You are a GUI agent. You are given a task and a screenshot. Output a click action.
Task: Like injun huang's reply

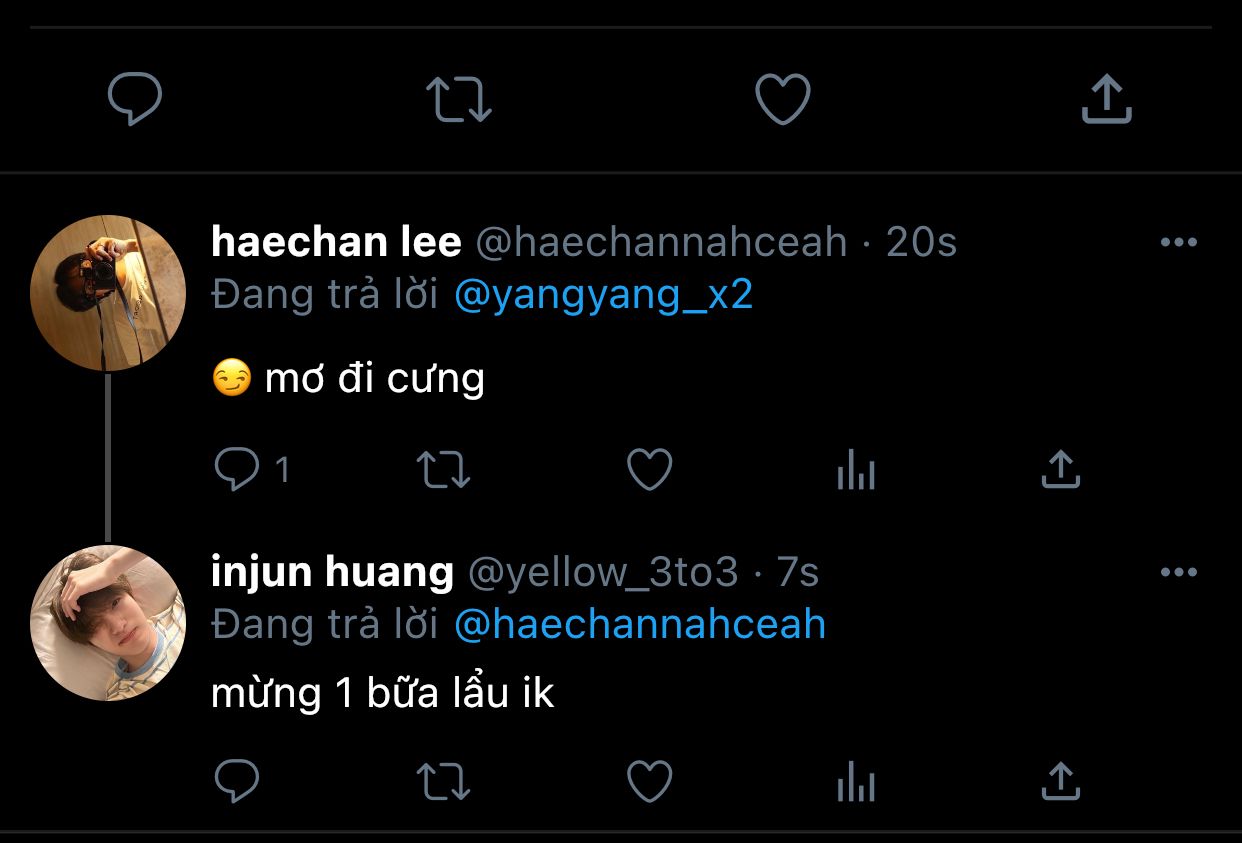tap(650, 782)
